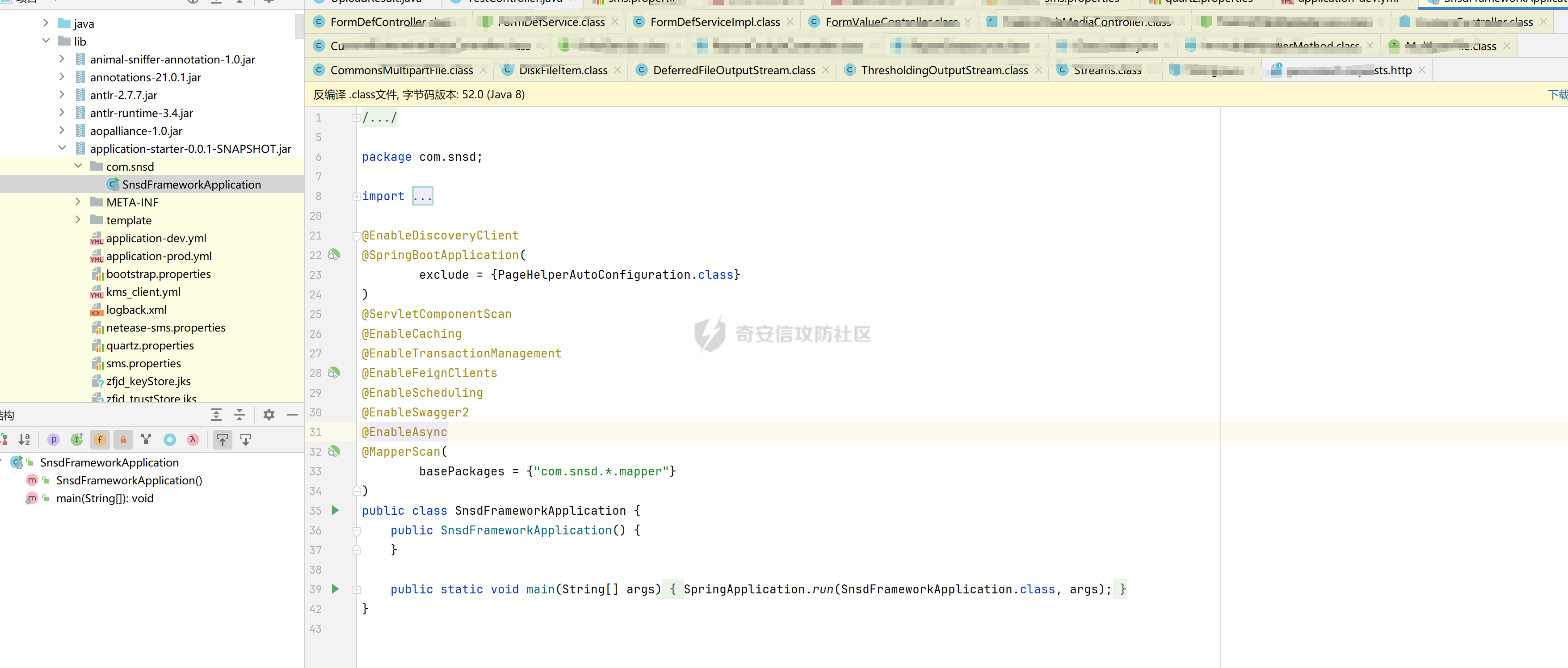The image size is (1568, 668).
Task: Expand the META-INF folder
Action: coord(78,202)
